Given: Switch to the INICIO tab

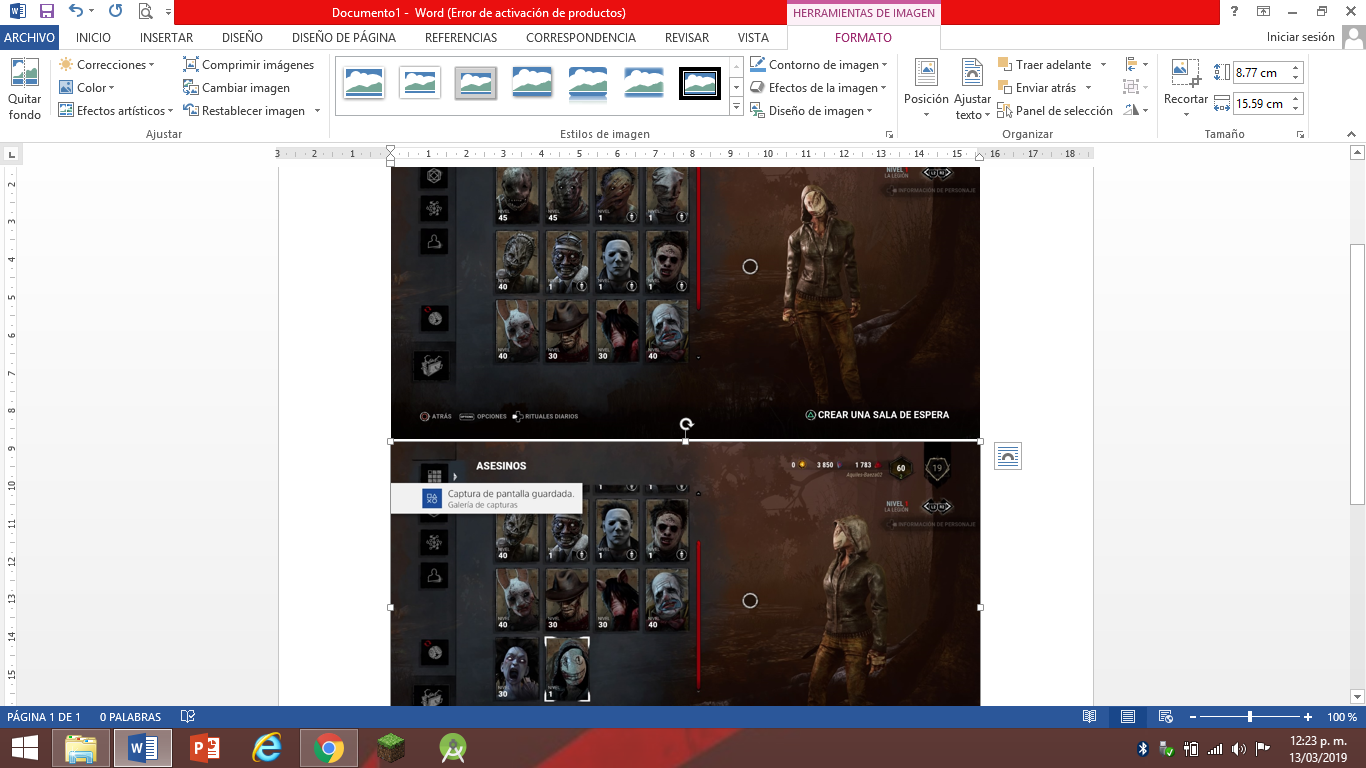Looking at the screenshot, I should 93,38.
